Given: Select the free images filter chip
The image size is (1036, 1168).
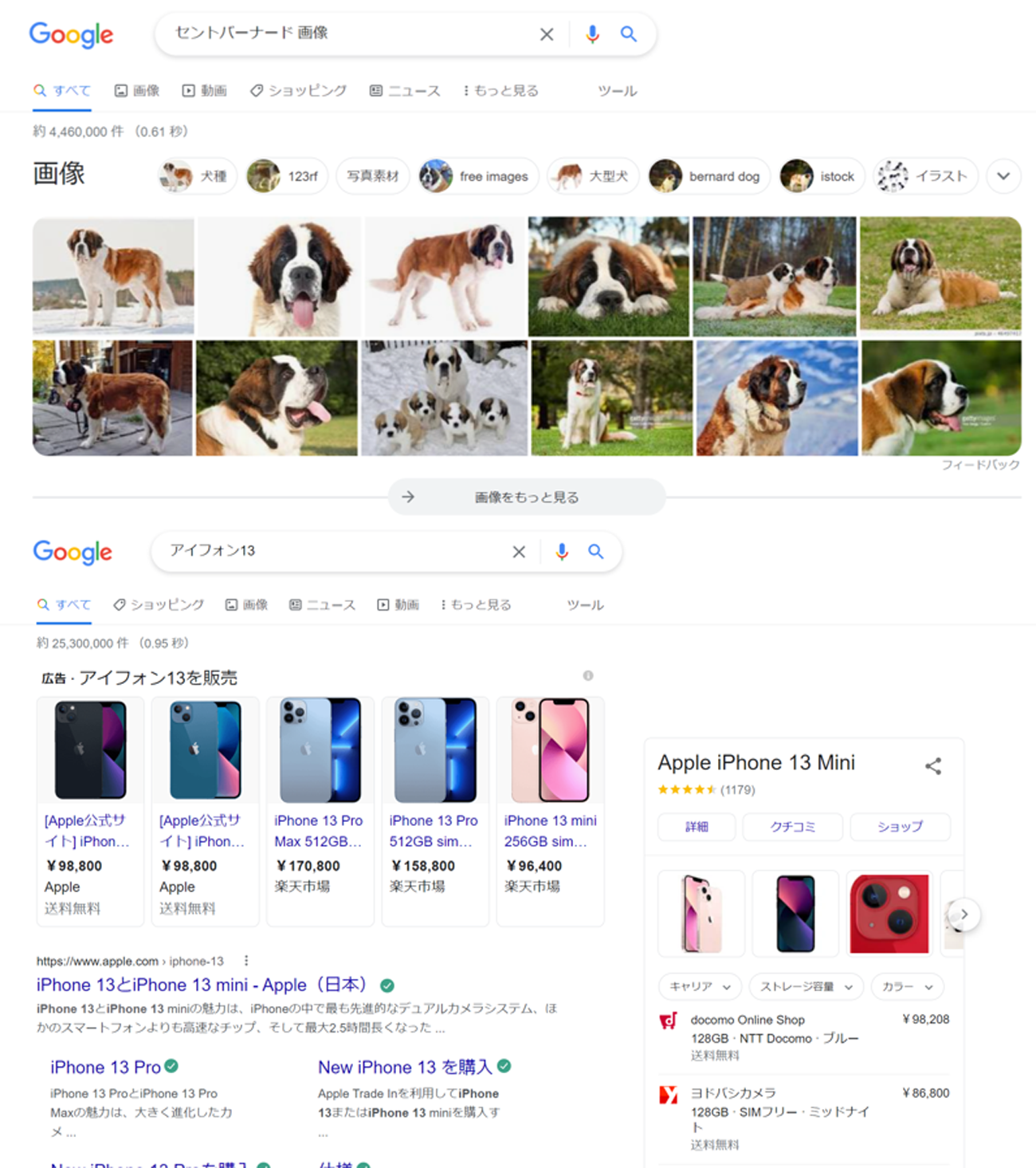Looking at the screenshot, I should [479, 176].
